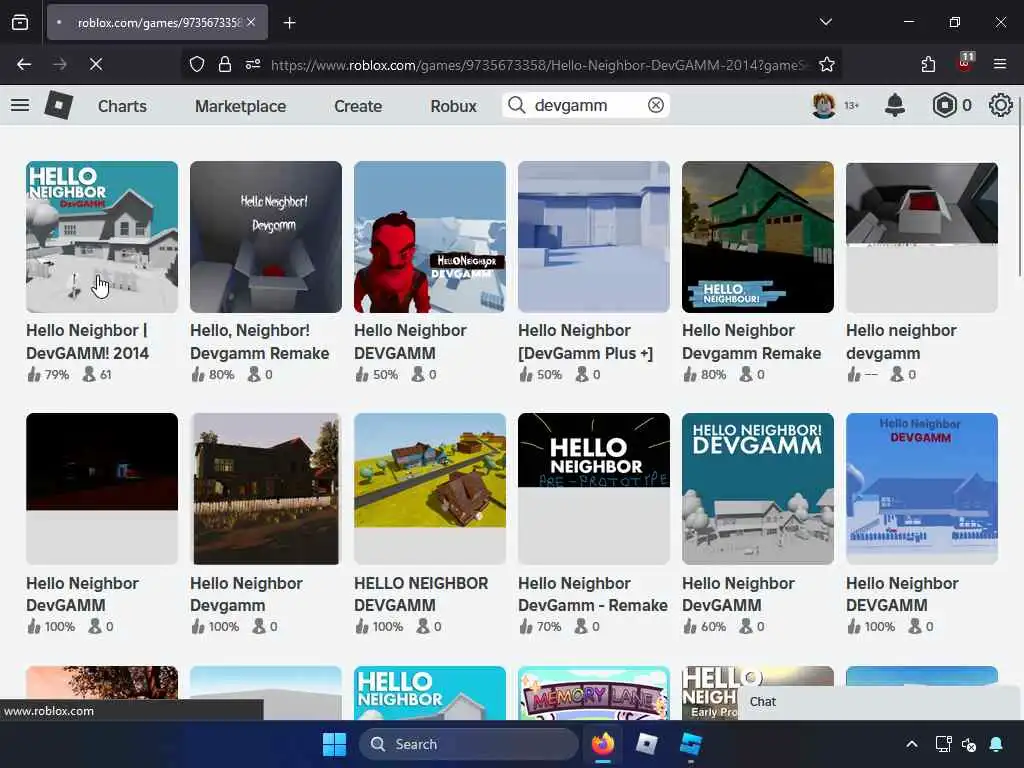Clear the devgamm search text
The height and width of the screenshot is (768, 1024).
(656, 105)
